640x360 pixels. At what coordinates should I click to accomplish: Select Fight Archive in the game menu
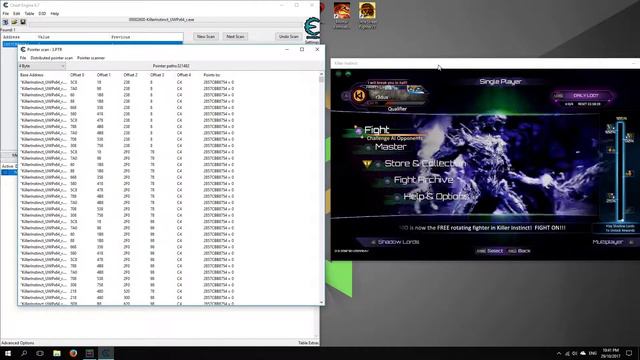click(x=423, y=180)
